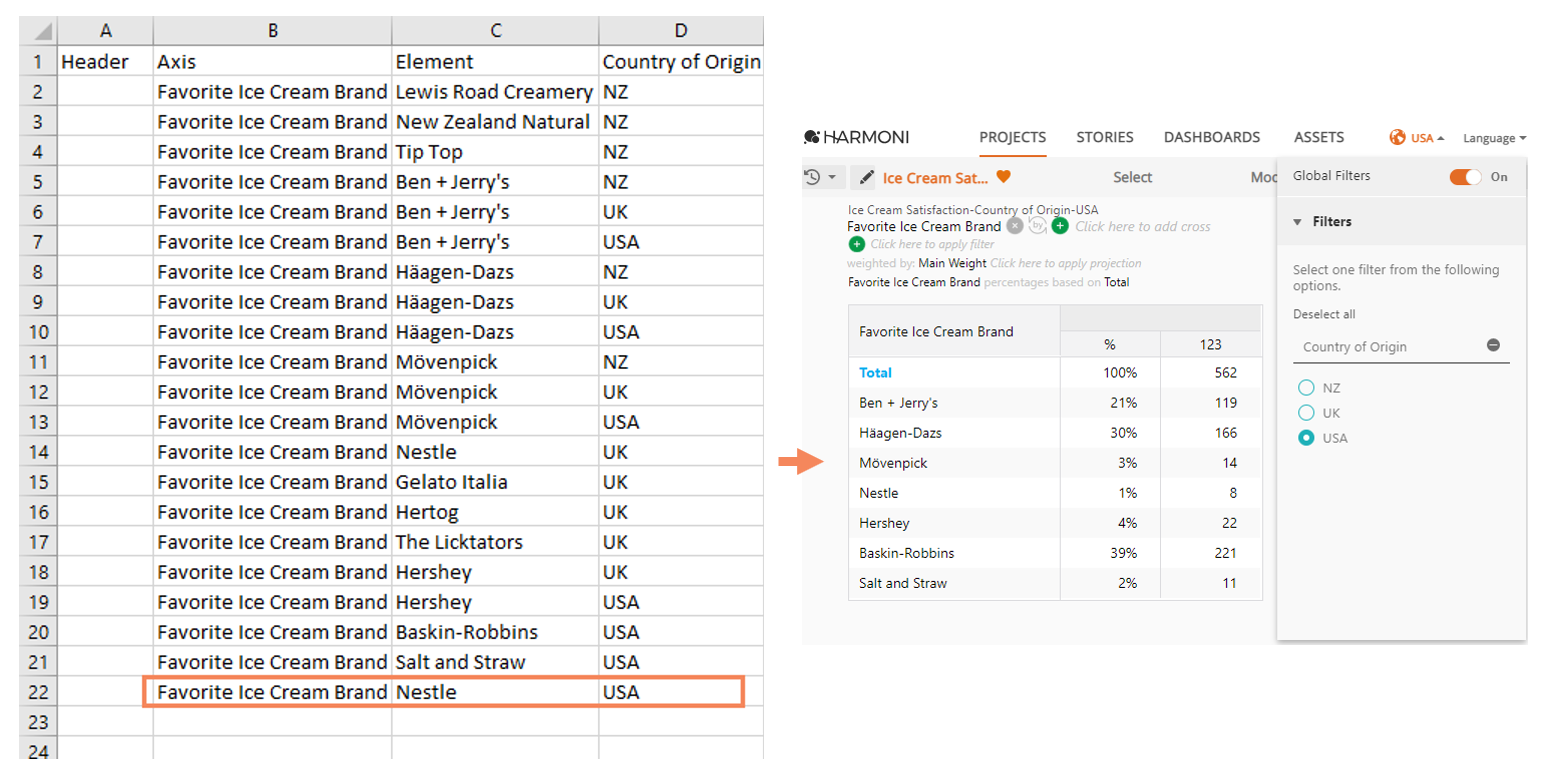This screenshot has width=1542, height=768.
Task: Open the Ice Cream Sat... project title
Action: tap(935, 177)
